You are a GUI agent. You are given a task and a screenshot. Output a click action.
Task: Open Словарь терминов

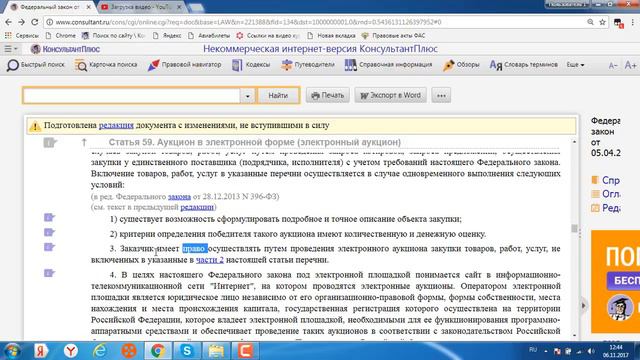tap(523, 65)
